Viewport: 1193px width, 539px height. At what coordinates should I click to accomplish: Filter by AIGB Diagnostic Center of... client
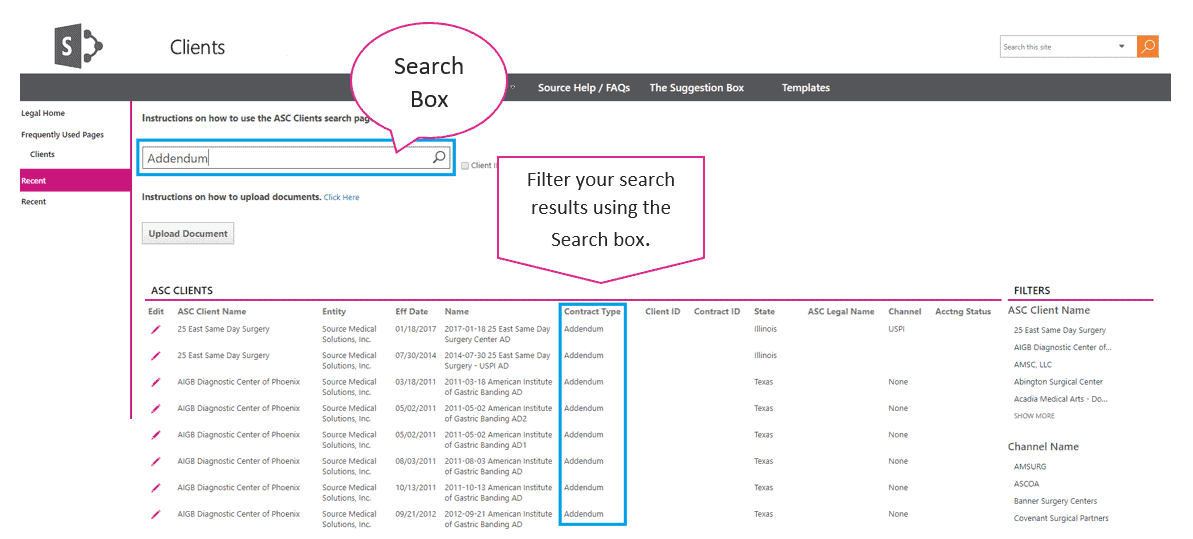click(1063, 347)
